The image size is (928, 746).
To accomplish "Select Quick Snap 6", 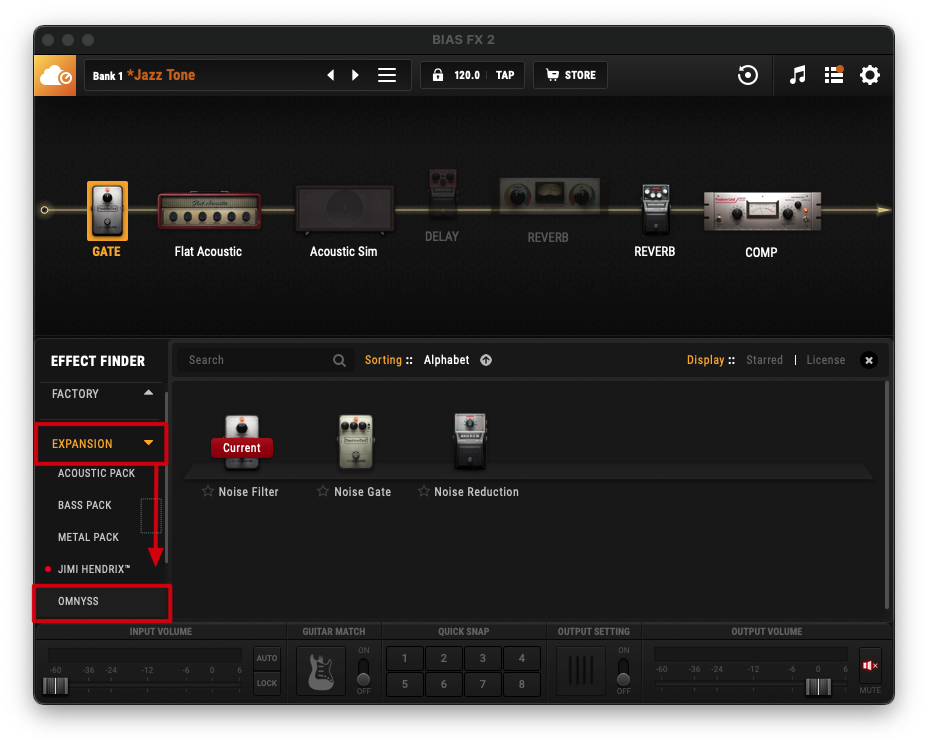I will tap(444, 684).
